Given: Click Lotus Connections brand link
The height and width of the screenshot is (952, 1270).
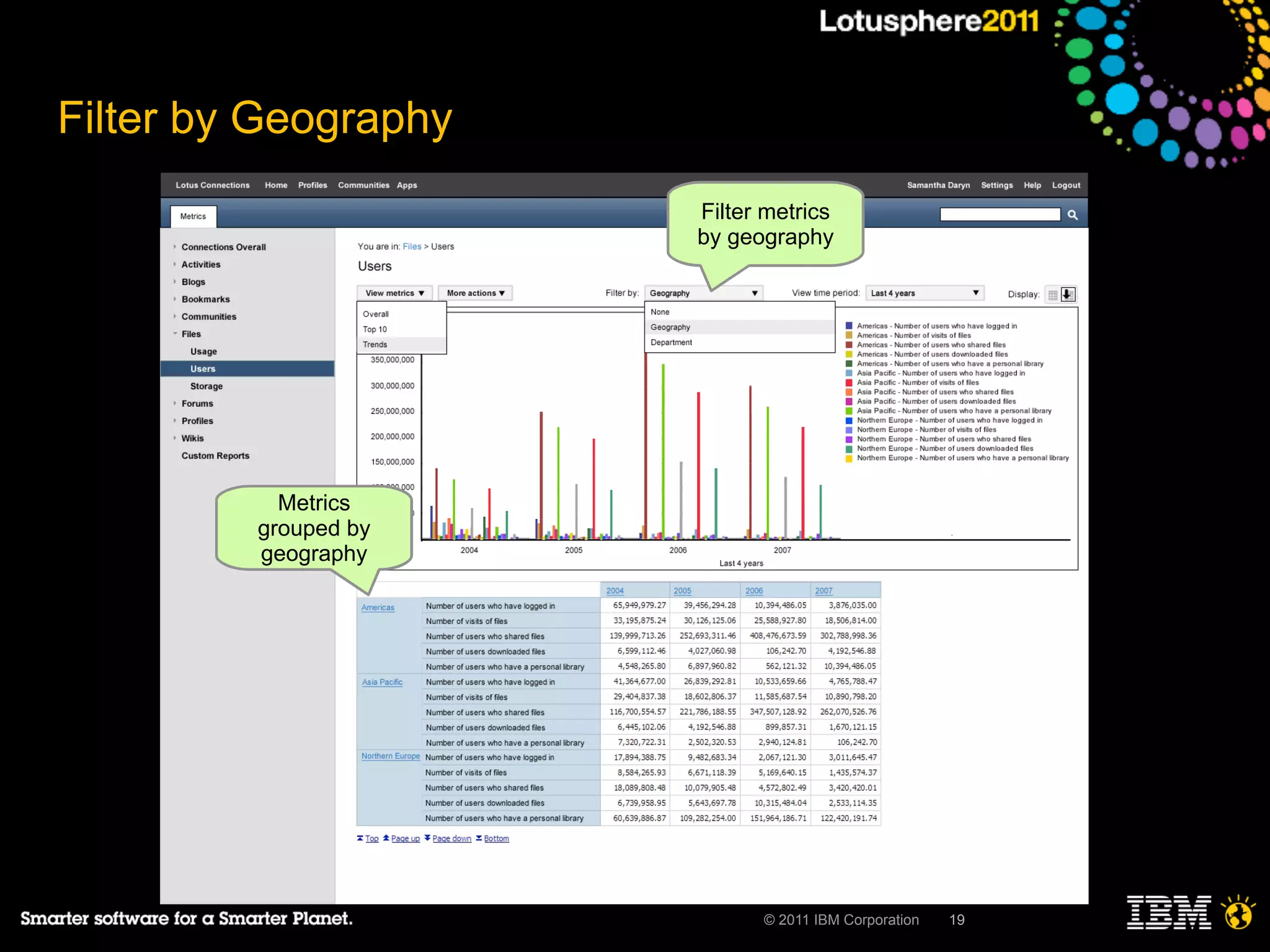Looking at the screenshot, I should point(213,185).
